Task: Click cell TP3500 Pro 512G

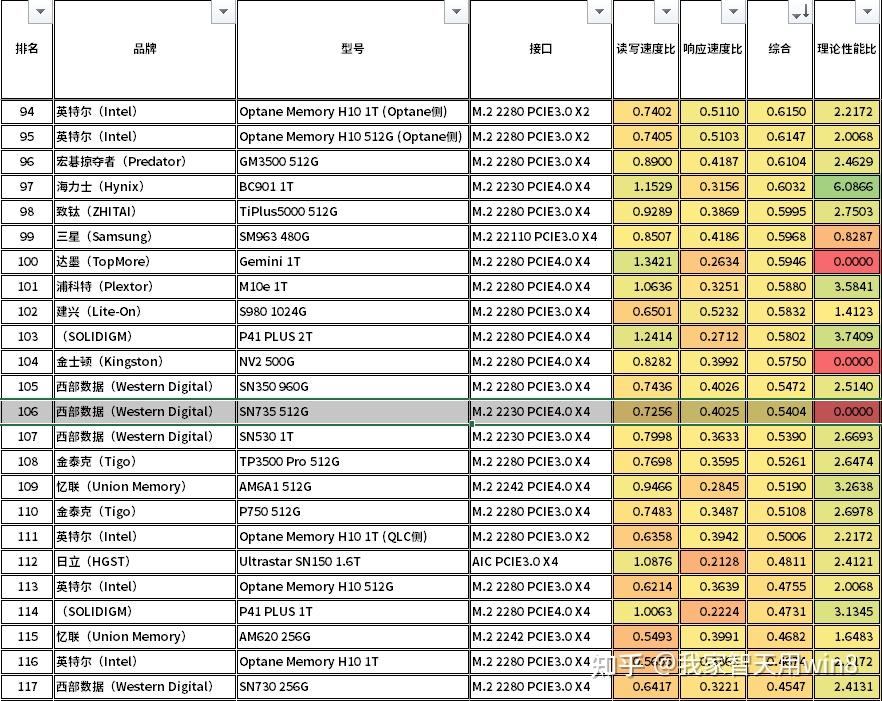Action: tap(353, 461)
